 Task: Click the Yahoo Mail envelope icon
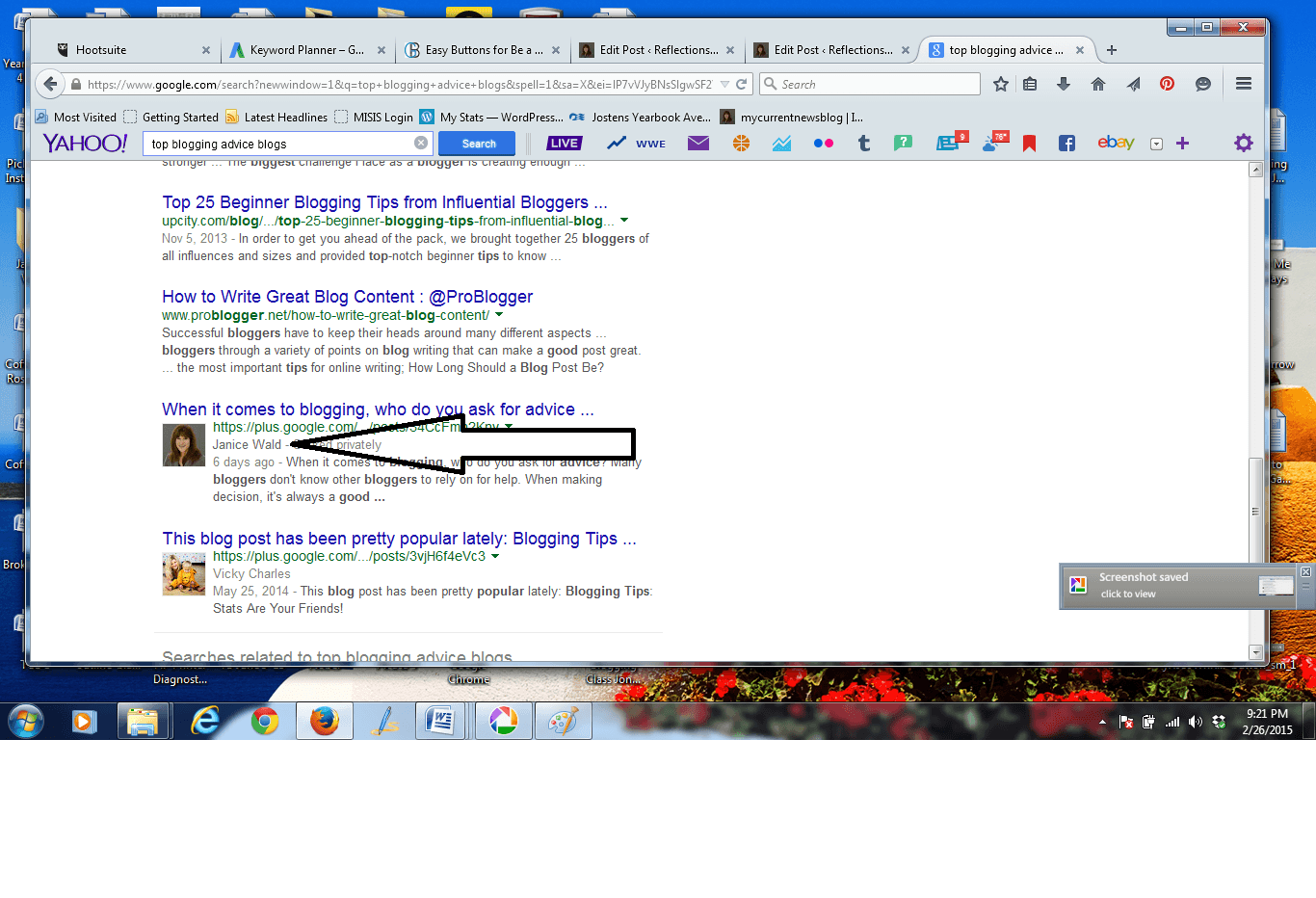pyautogui.click(x=698, y=144)
